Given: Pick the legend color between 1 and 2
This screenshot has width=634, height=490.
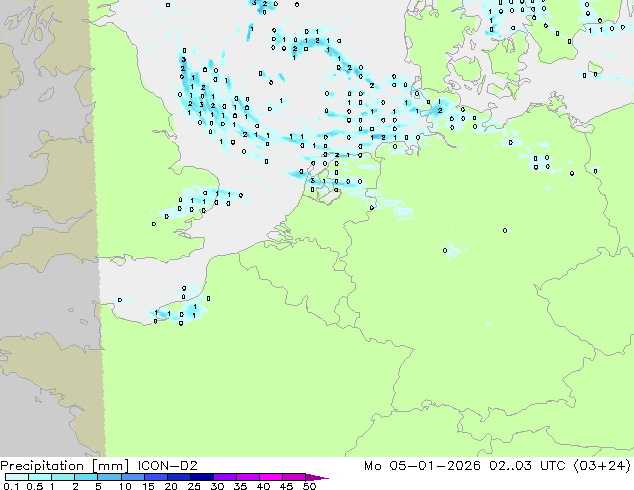Looking at the screenshot, I should point(63,477).
